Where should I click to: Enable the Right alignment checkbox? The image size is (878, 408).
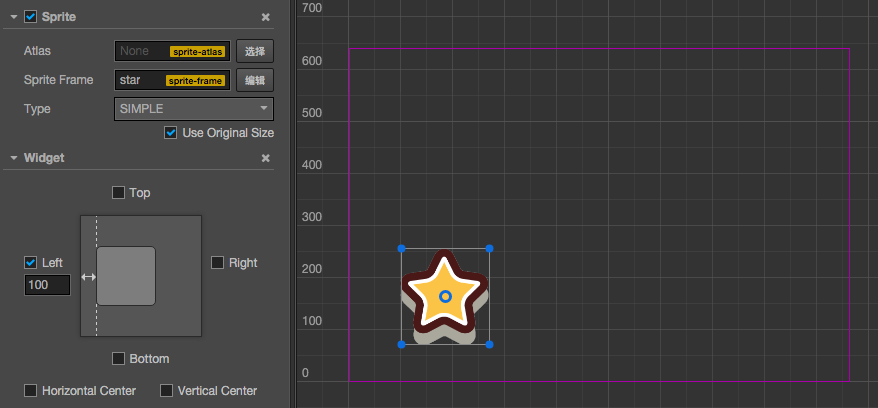[217, 262]
